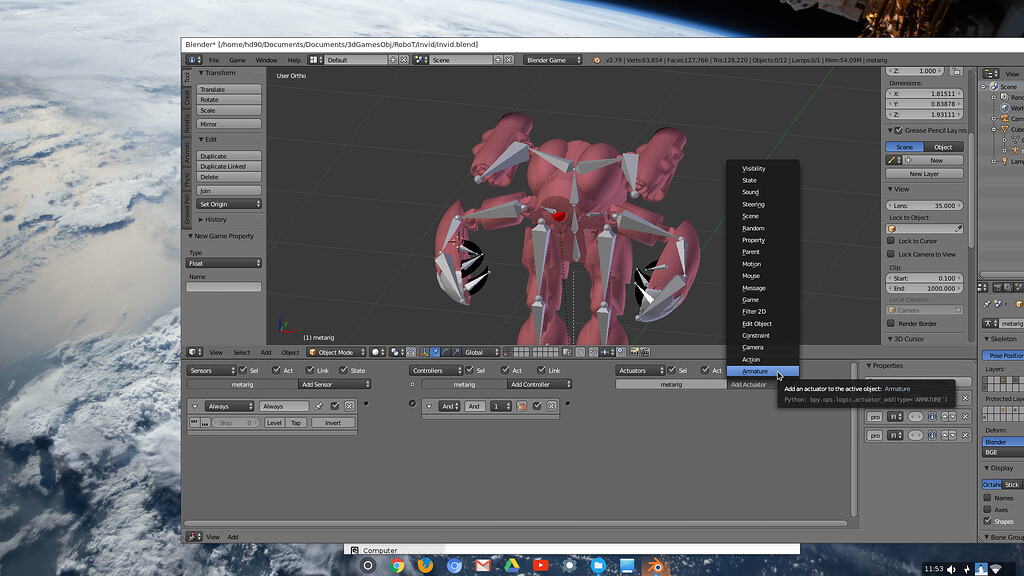The height and width of the screenshot is (576, 1024).
Task: Choose the Visibility actuator entry
Action: point(762,168)
